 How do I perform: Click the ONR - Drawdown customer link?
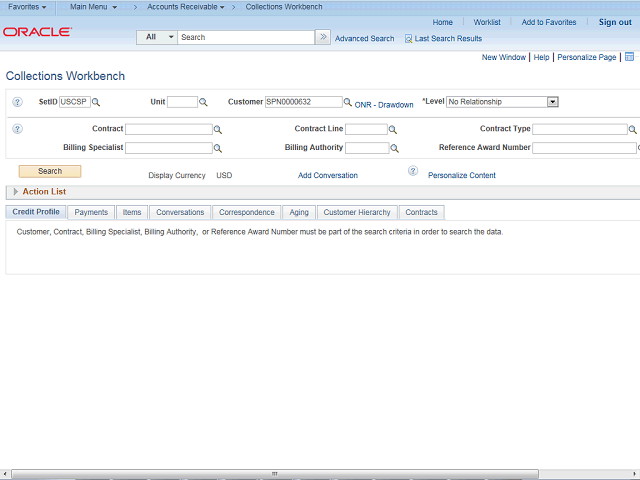pos(384,105)
